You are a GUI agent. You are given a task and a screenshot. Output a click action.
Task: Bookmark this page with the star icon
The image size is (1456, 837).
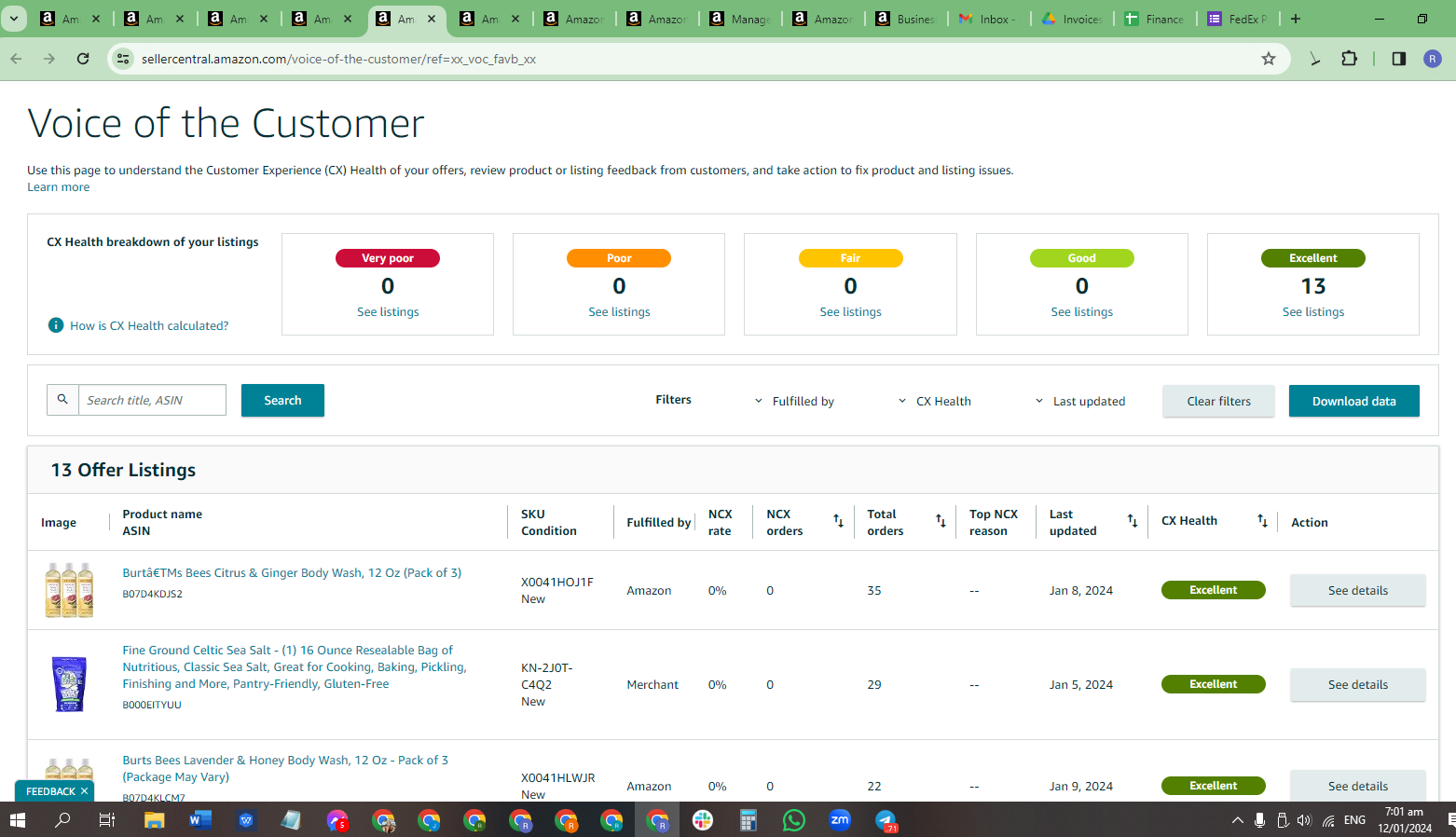(x=1269, y=59)
